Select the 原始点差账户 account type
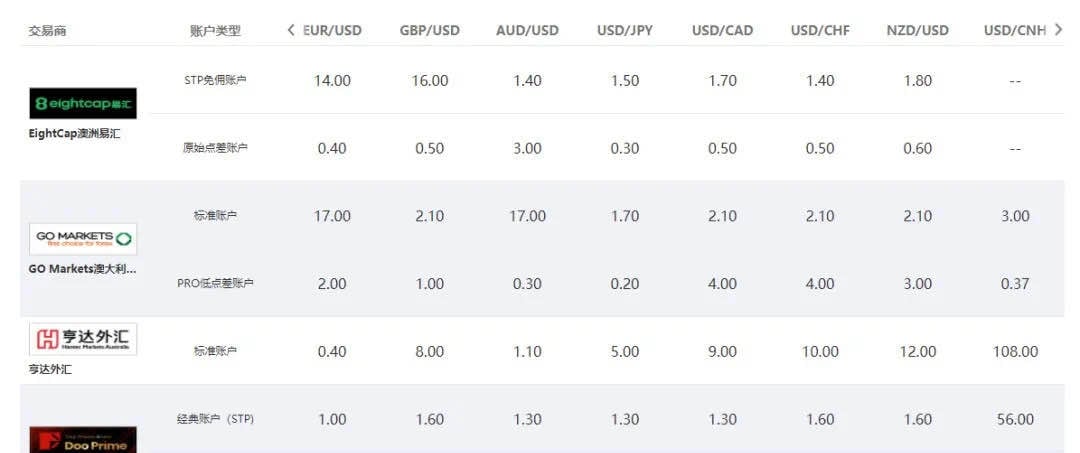The height and width of the screenshot is (453, 1080). point(216,147)
